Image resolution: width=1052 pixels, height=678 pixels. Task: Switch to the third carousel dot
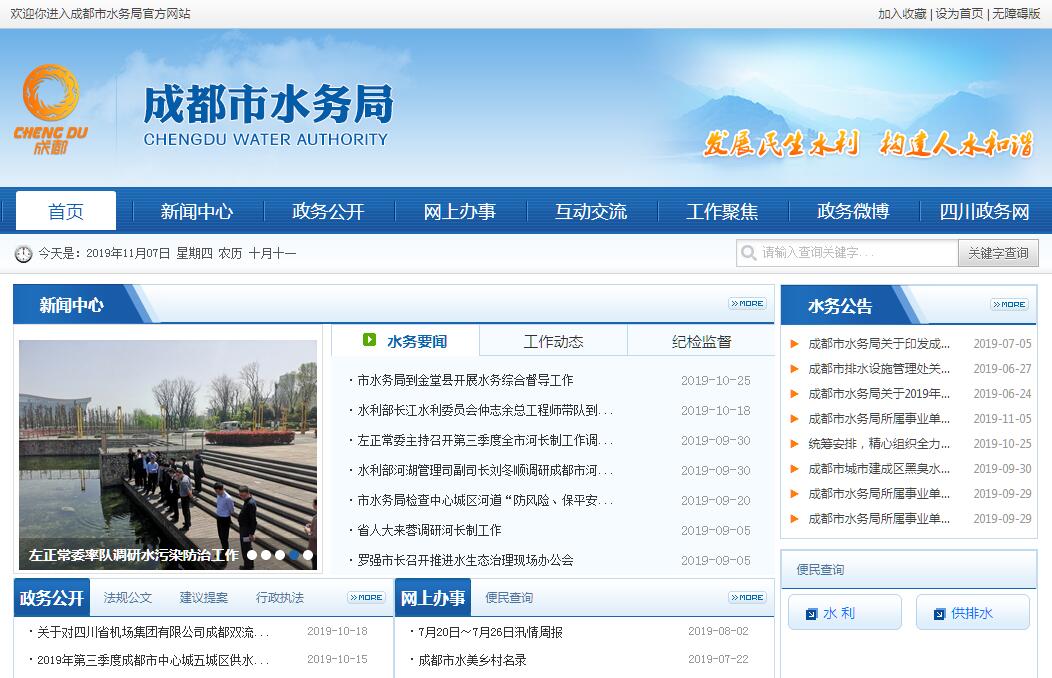coord(280,555)
